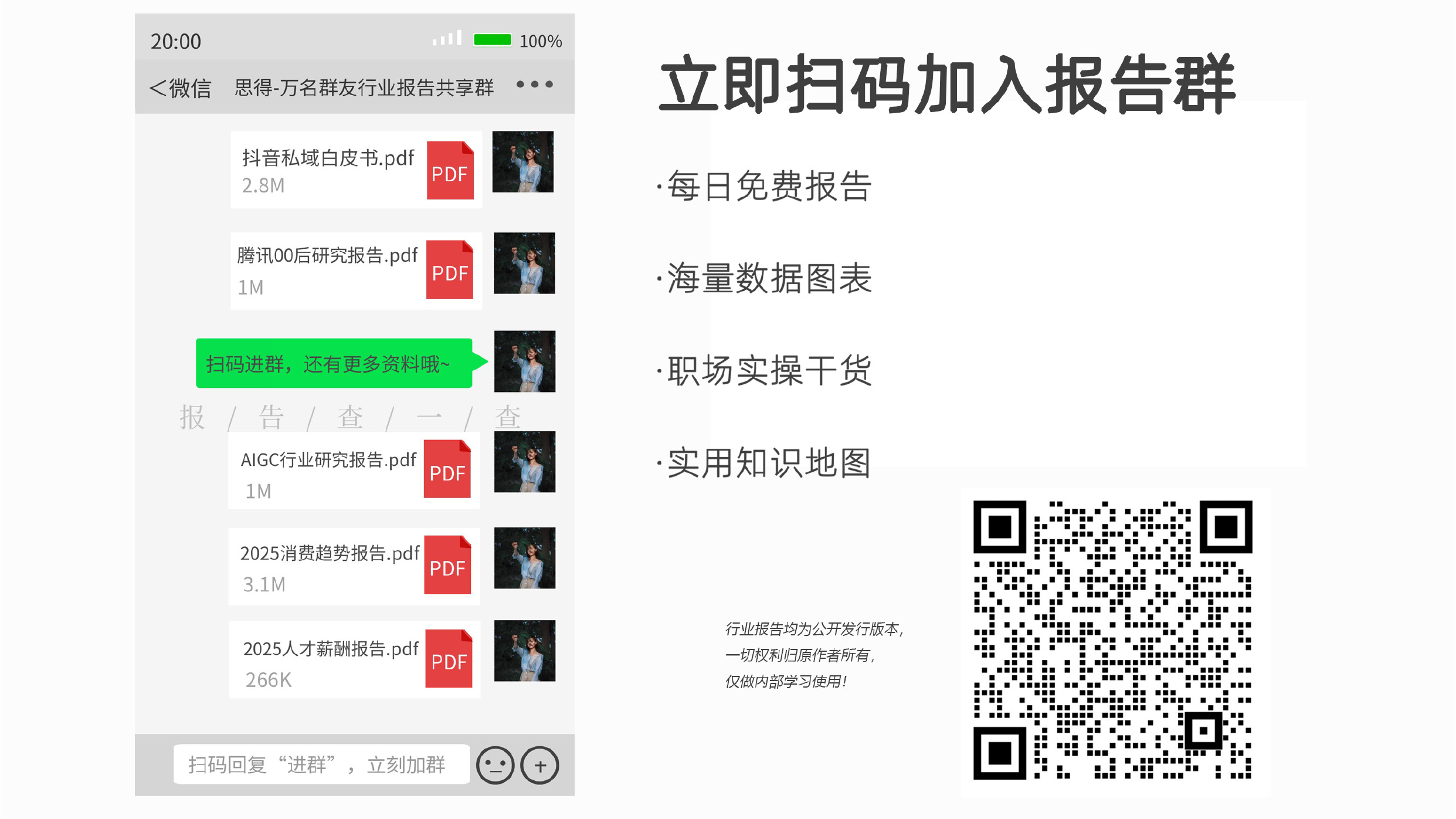Open the emoji smiley face button

(x=495, y=765)
